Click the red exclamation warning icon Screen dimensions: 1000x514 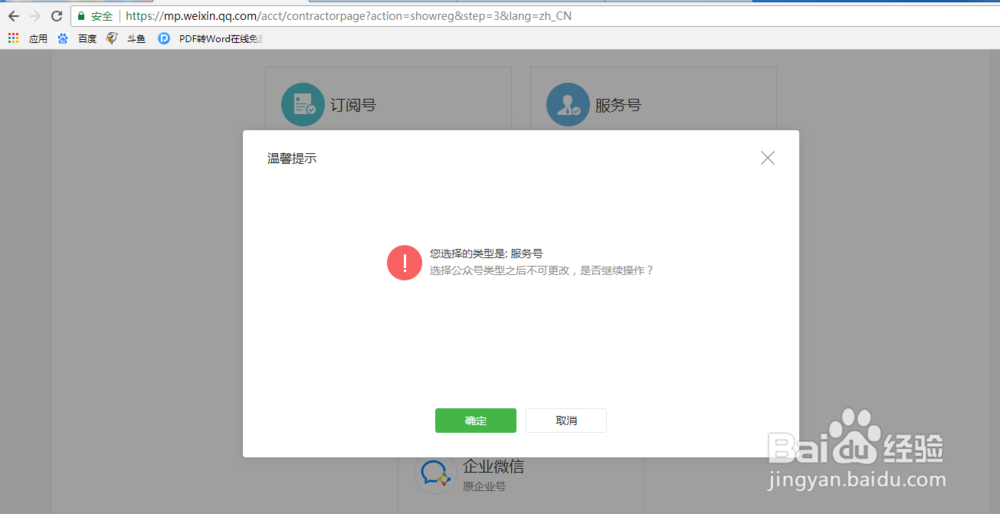pos(404,262)
